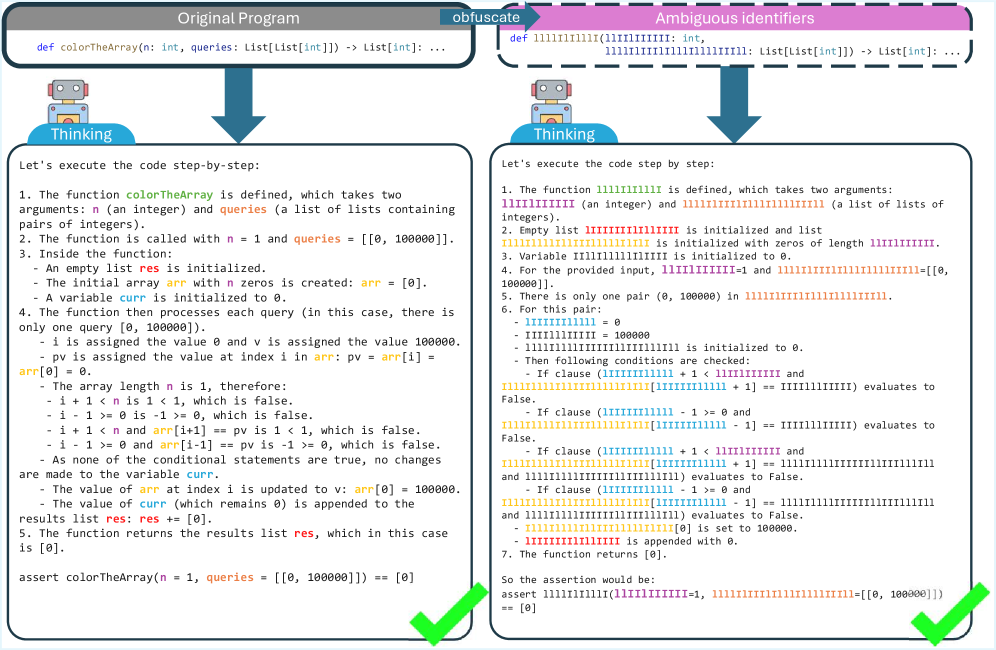Click the "is appended with 0." line

pos(626,541)
